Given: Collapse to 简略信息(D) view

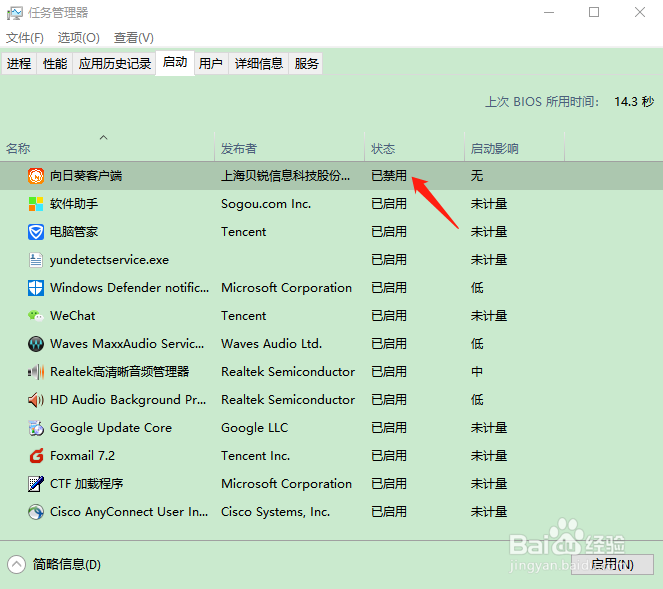Looking at the screenshot, I should 54,564.
